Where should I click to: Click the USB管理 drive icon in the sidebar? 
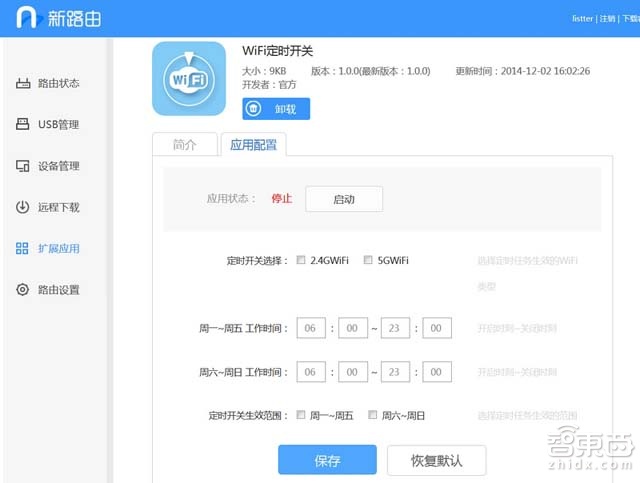[x=22, y=124]
